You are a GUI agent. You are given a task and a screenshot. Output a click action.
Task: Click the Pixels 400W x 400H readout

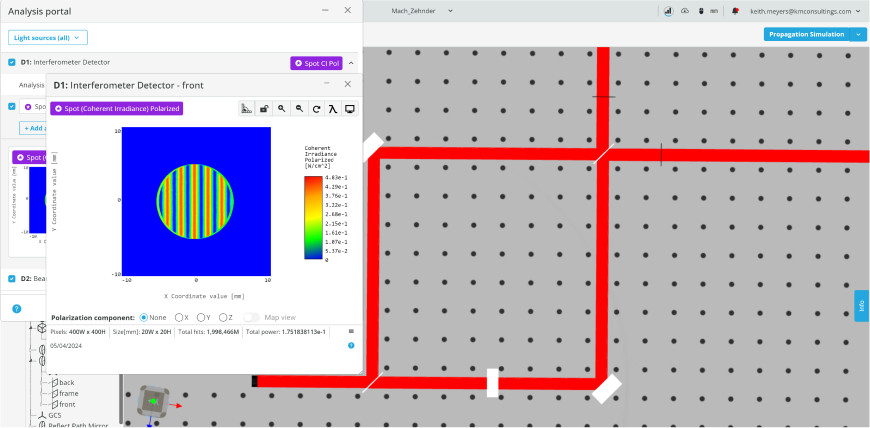tap(79, 331)
